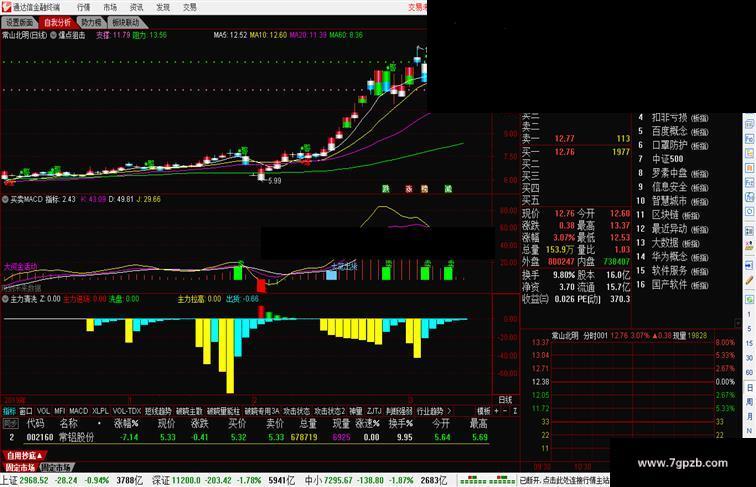Sort by 总量 column header
Viewport: 756px width, 487px height.
tap(308, 423)
